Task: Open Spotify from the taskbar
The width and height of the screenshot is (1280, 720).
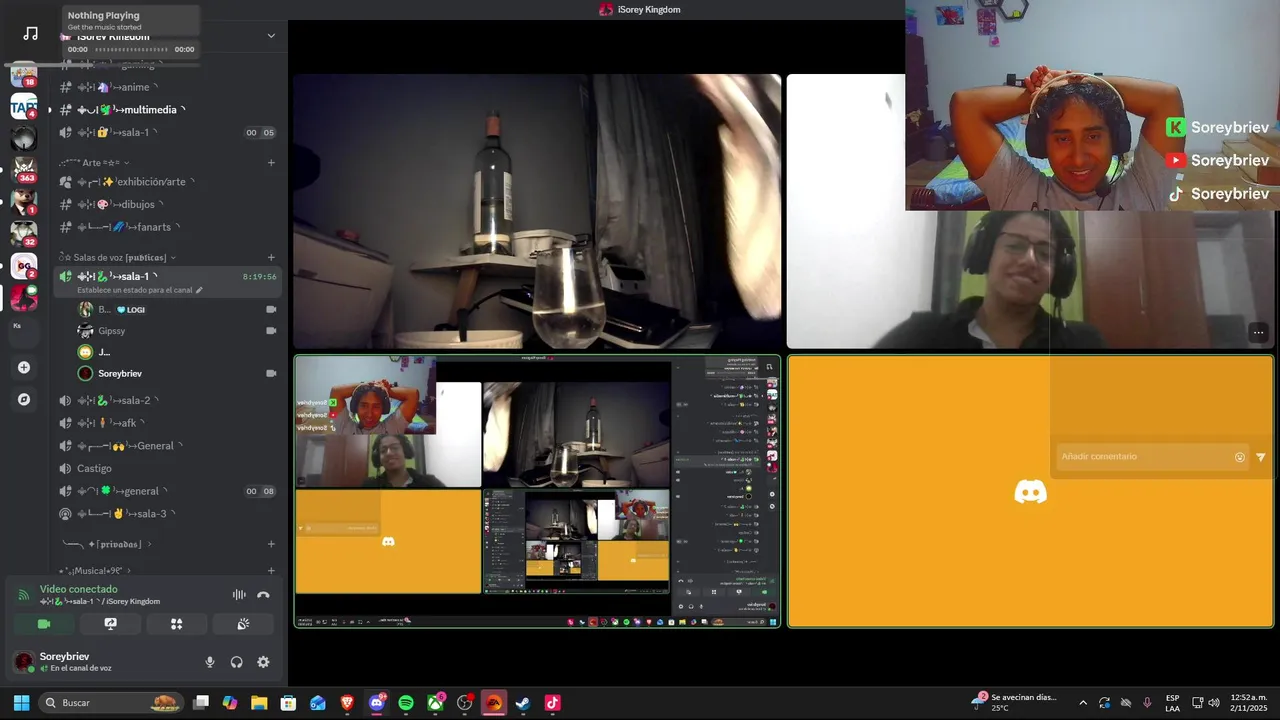Action: [x=406, y=703]
